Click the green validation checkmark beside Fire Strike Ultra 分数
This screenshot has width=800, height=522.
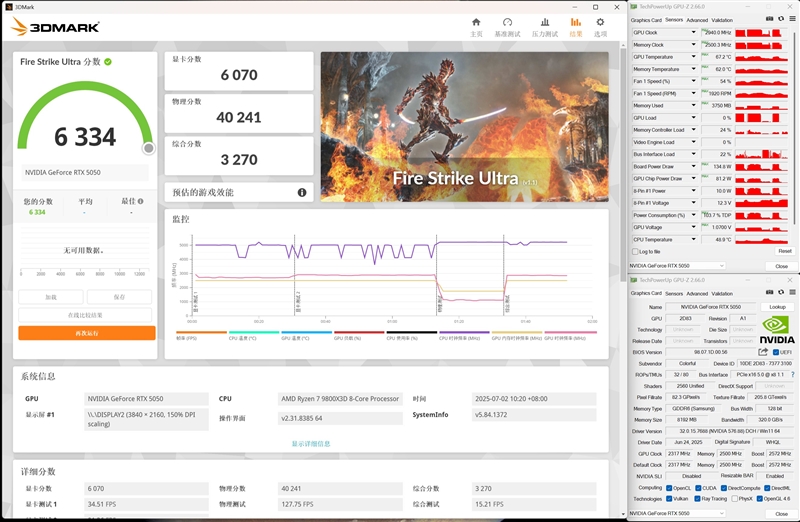[108, 62]
